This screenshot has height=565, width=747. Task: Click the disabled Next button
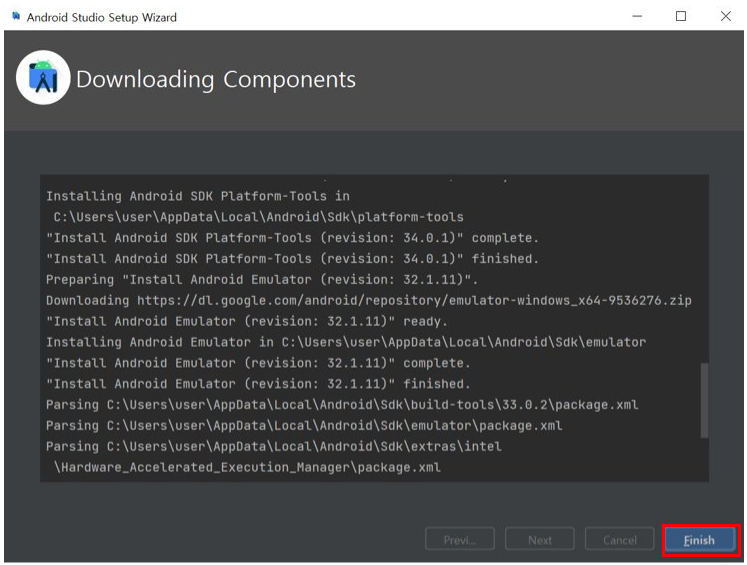click(539, 539)
